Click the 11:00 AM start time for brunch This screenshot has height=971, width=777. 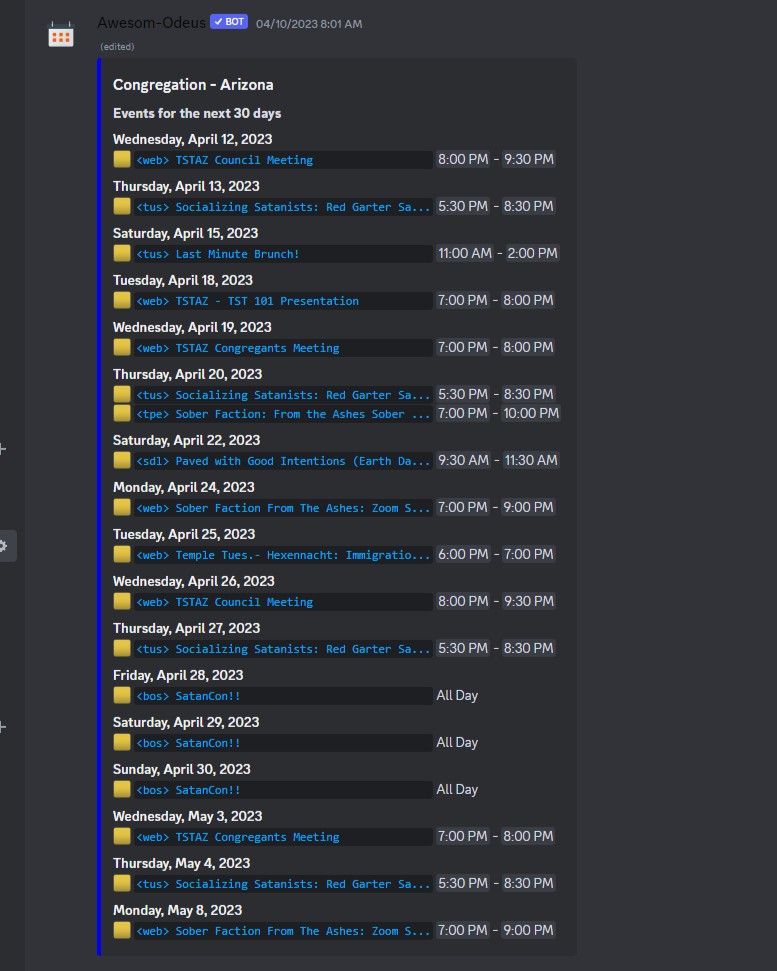tap(465, 253)
